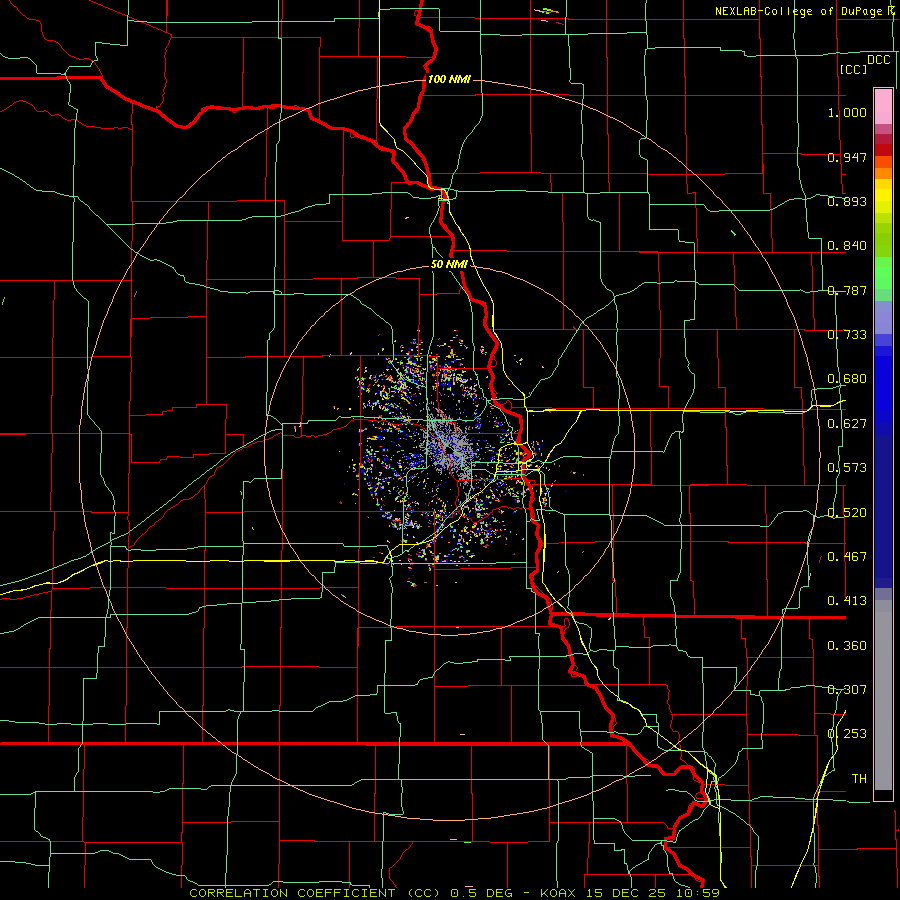
Task: Select the 0.733 legend value
Action: 847,335
